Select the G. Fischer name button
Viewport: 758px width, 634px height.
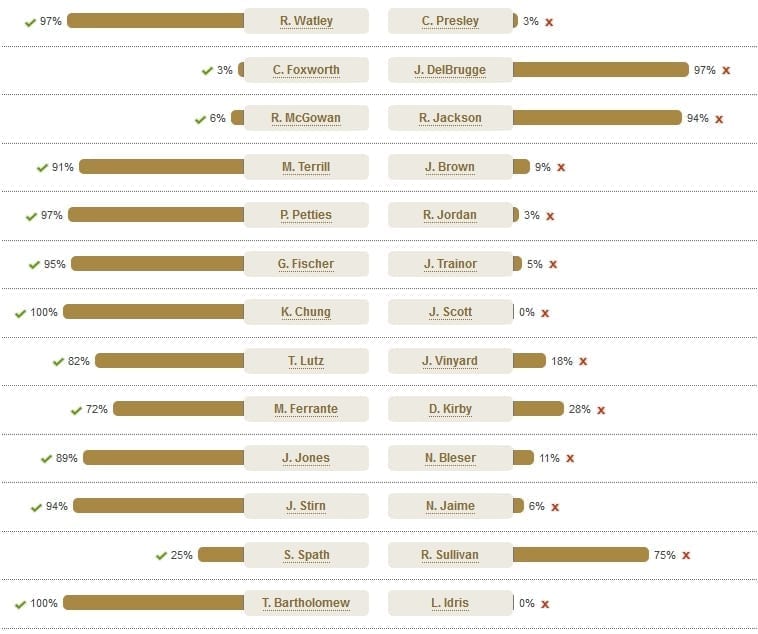(x=306, y=264)
